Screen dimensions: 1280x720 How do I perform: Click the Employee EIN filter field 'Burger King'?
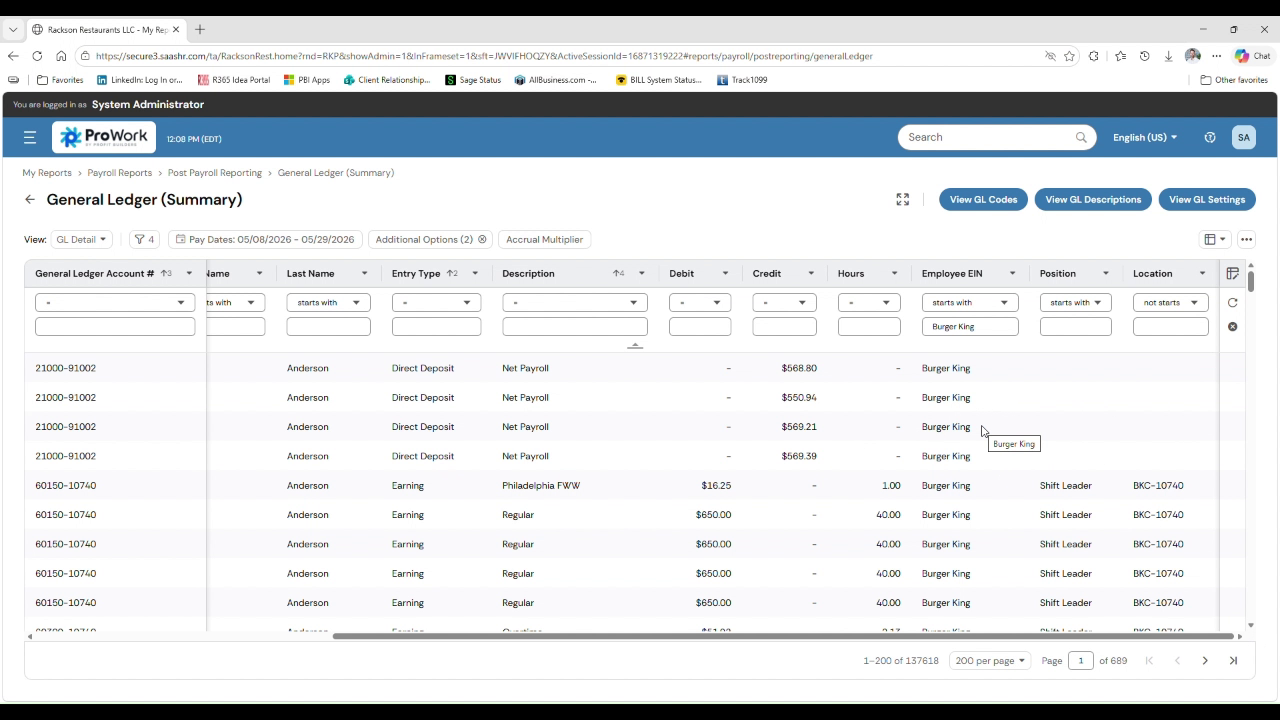click(970, 326)
